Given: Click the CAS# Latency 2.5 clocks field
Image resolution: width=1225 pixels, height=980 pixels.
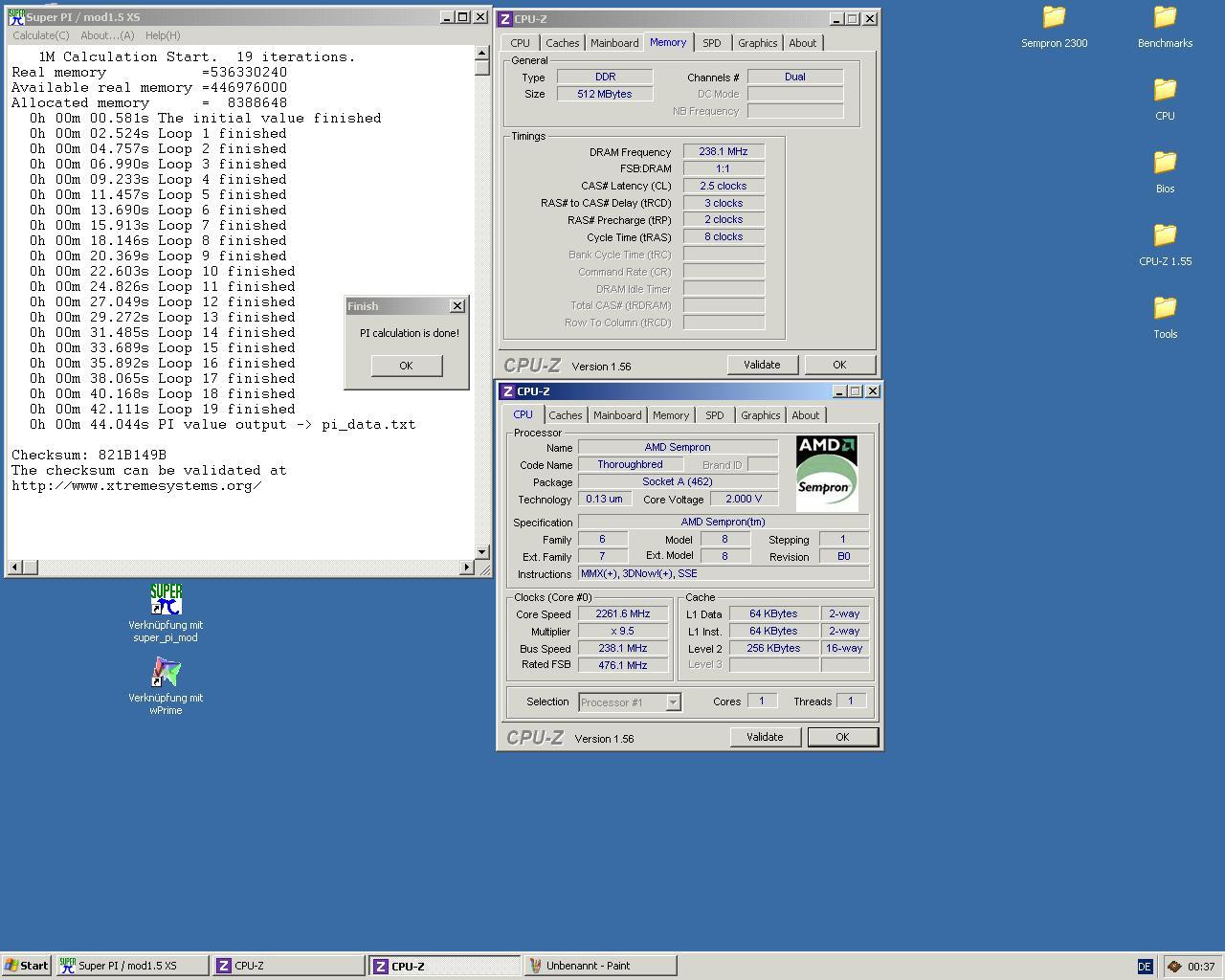Looking at the screenshot, I should (724, 186).
